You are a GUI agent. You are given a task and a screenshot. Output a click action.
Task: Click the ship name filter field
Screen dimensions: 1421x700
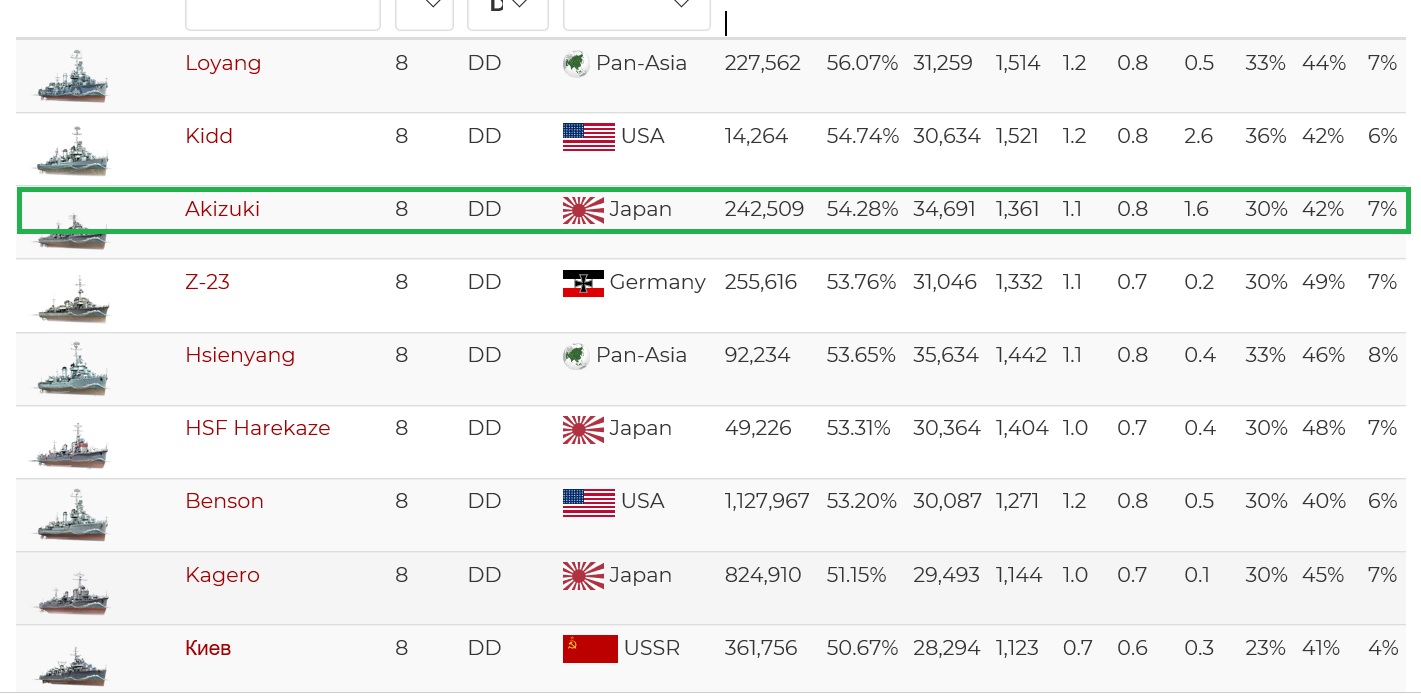[x=282, y=12]
